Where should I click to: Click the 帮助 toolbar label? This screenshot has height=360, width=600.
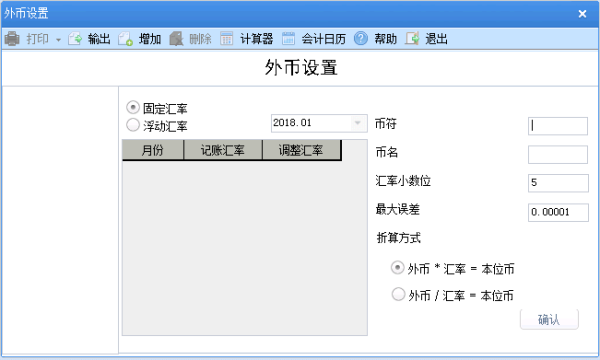tap(386, 39)
